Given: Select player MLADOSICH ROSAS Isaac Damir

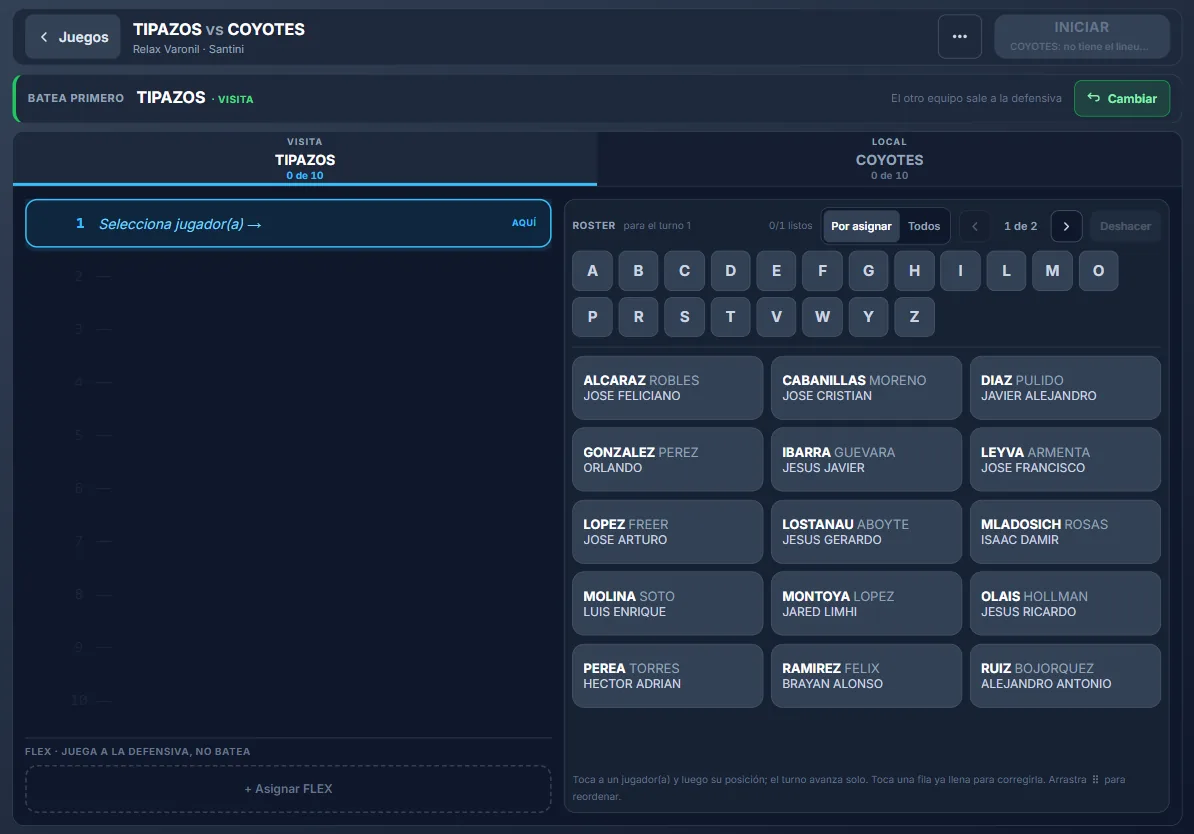Looking at the screenshot, I should [x=1065, y=532].
